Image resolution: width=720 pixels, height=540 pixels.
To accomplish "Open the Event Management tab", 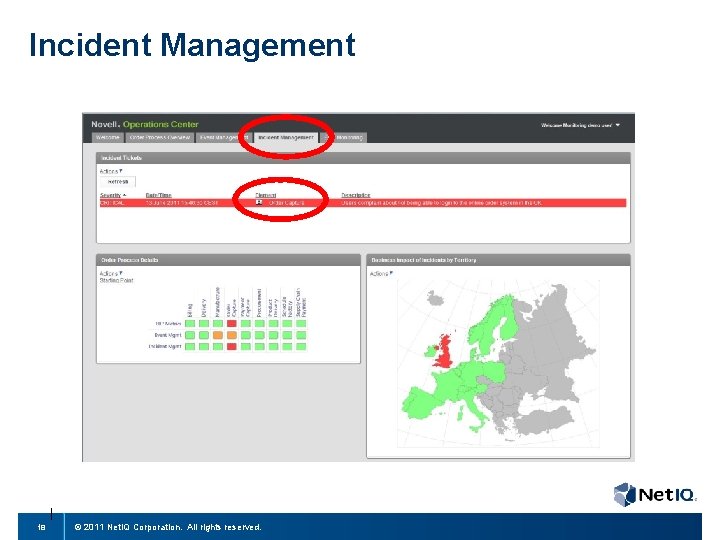I will tap(224, 137).
